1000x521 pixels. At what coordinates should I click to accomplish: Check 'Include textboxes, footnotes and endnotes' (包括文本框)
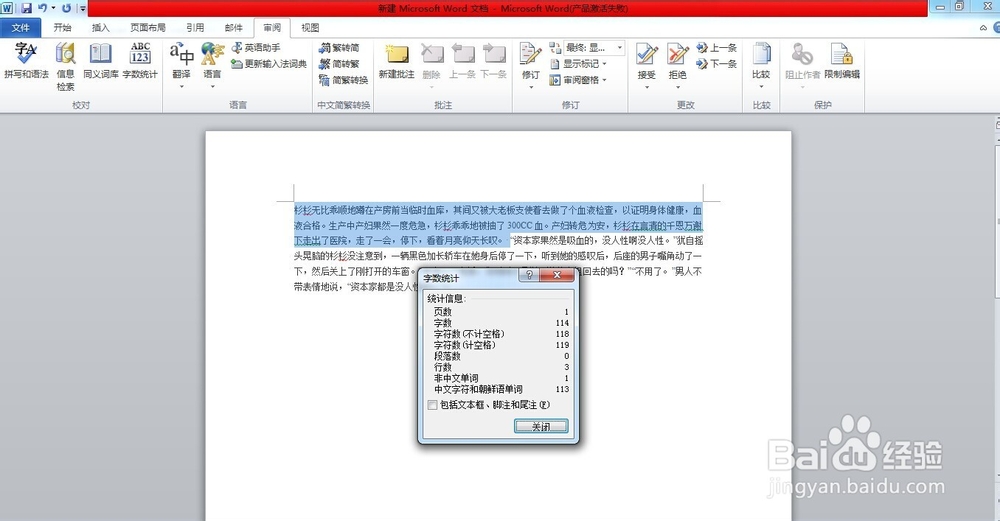[432, 405]
